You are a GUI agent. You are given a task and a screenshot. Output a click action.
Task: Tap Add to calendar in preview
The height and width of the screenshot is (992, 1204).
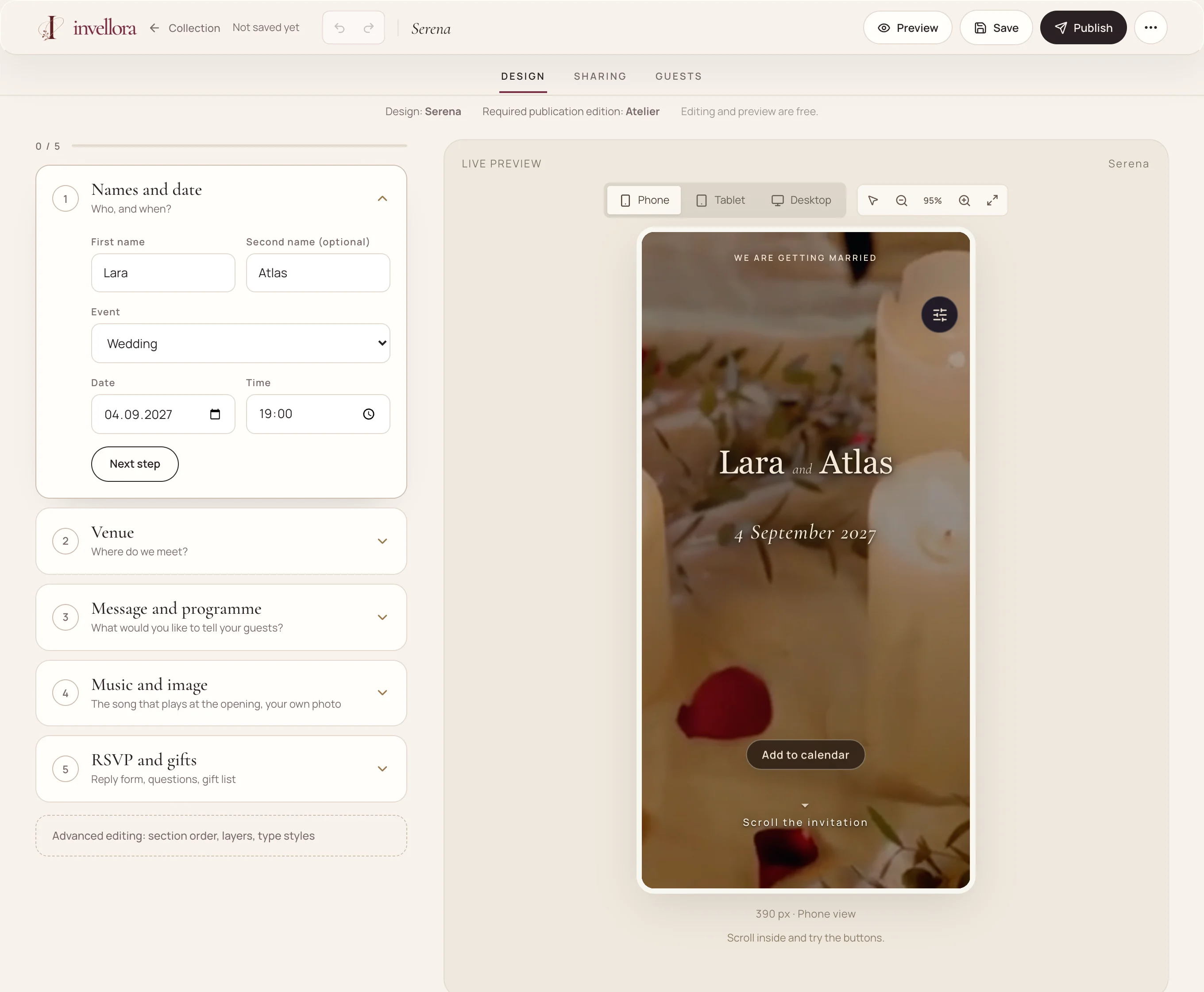coord(805,755)
